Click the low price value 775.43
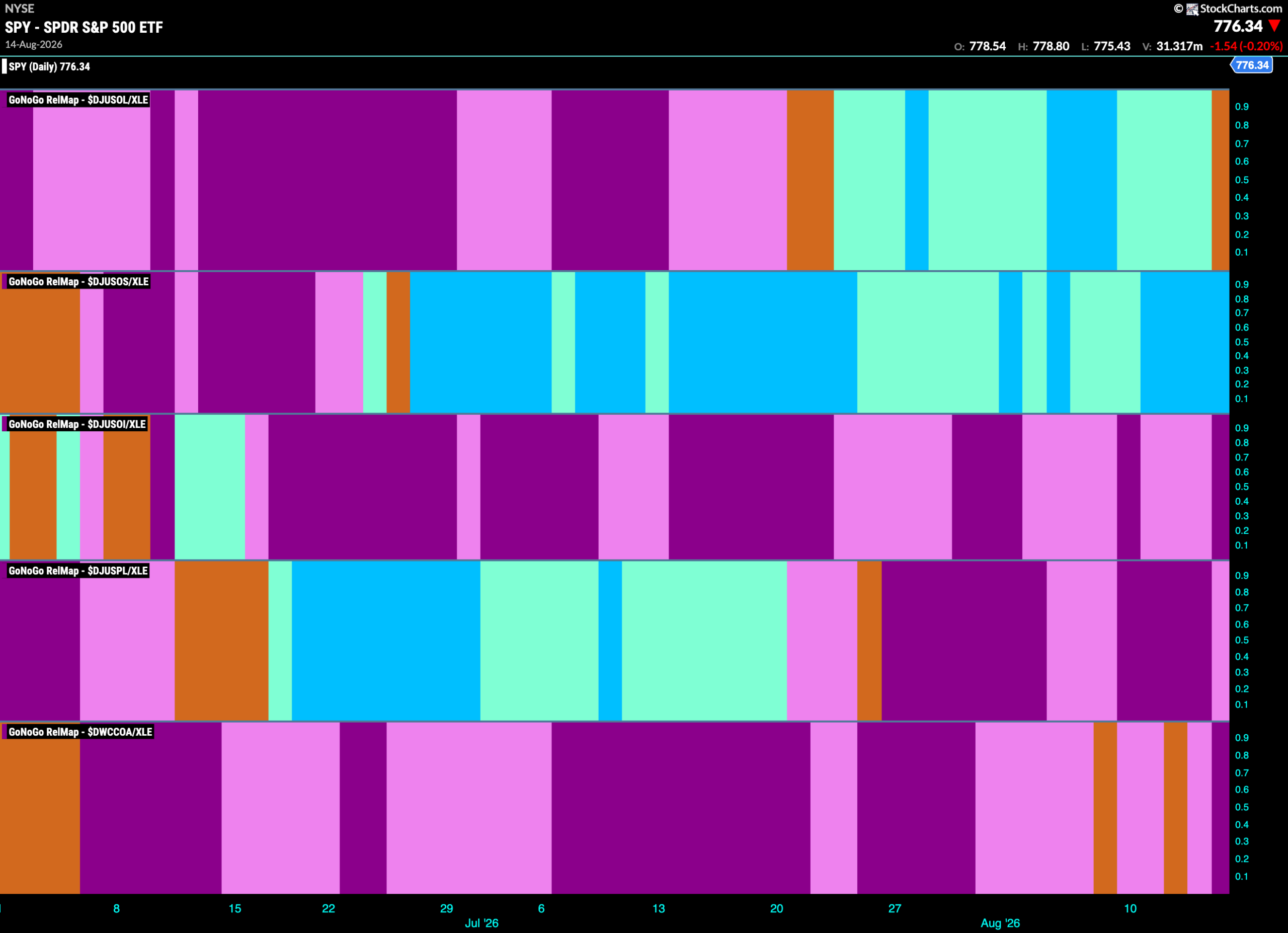1288x933 pixels. [1112, 46]
